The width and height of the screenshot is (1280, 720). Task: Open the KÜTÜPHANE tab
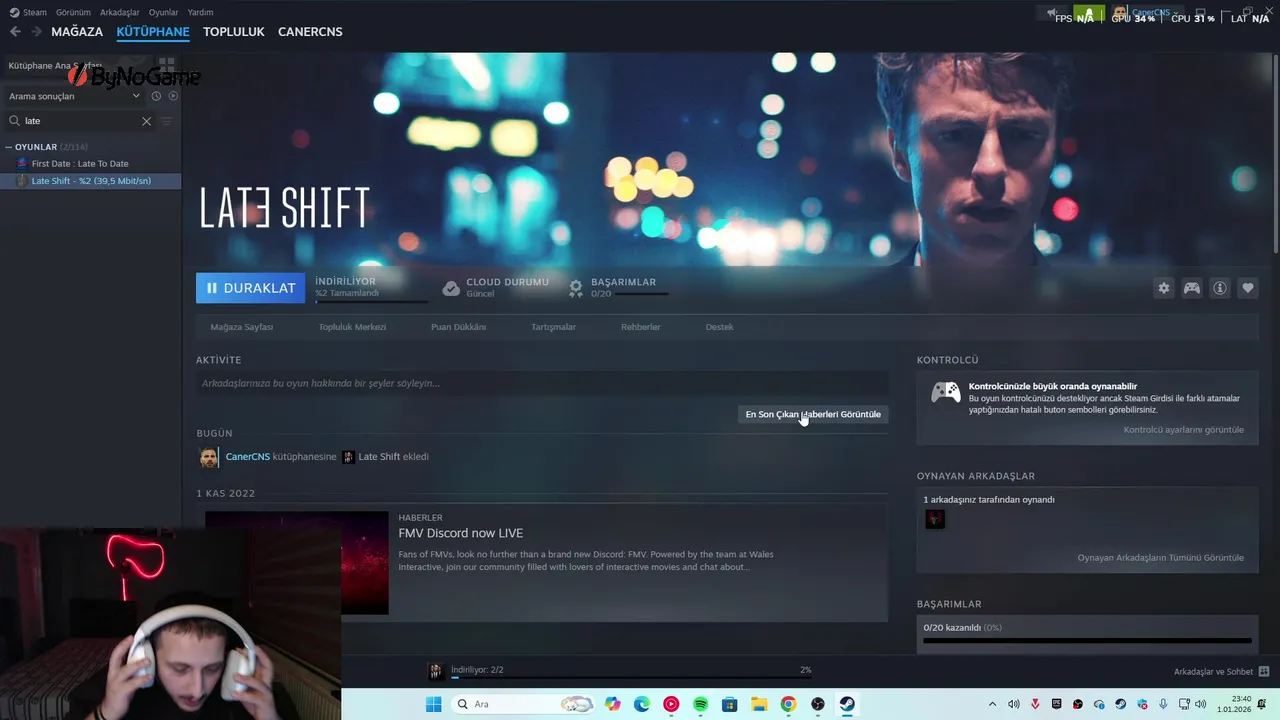[x=153, y=32]
